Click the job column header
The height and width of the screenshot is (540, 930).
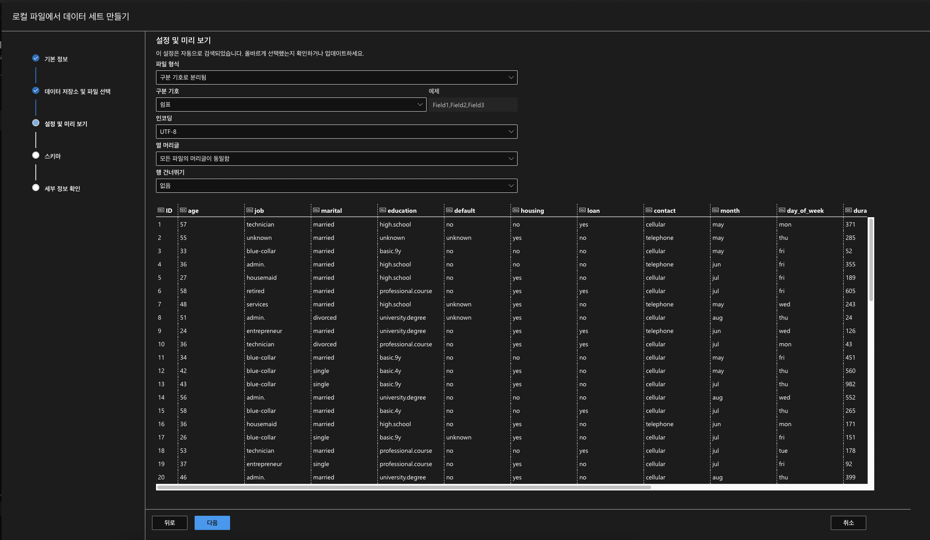(259, 211)
